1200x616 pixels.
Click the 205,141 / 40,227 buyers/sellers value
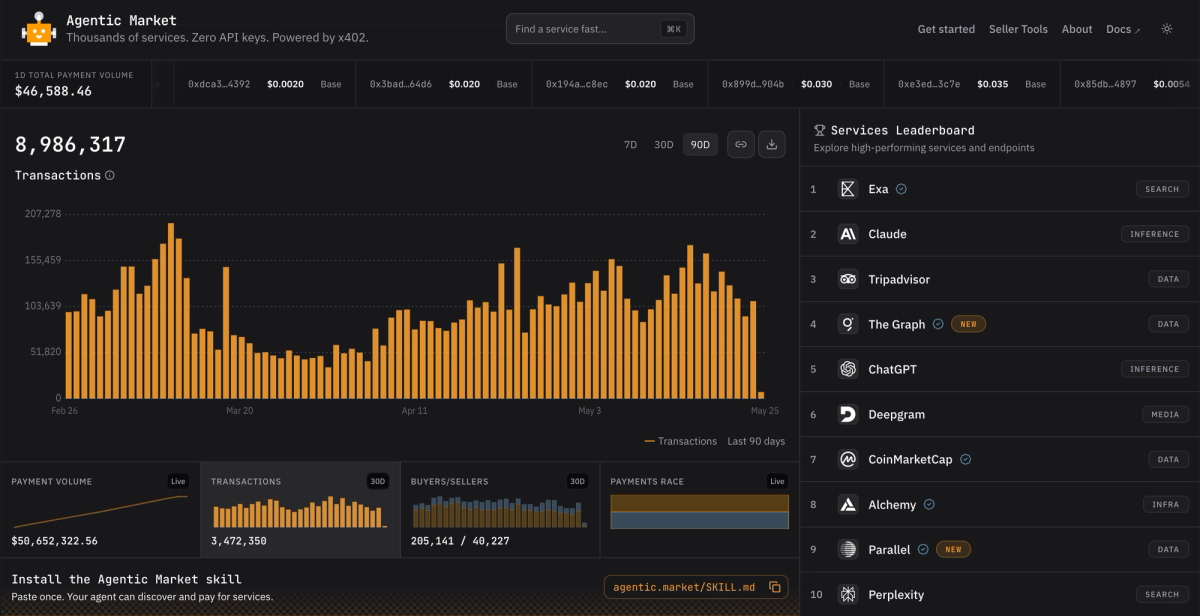pos(460,541)
